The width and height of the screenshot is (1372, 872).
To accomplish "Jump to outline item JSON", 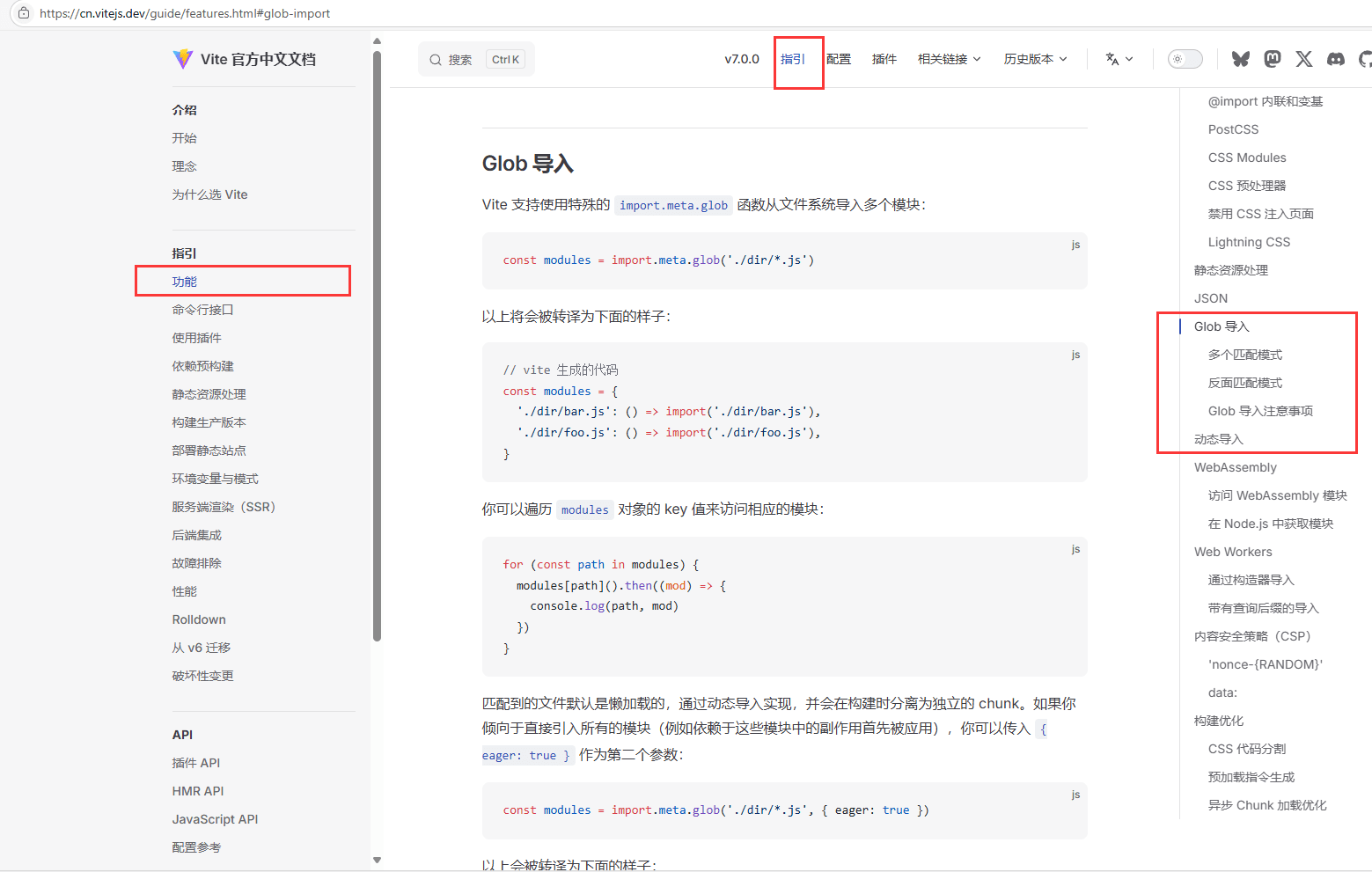I will click(x=1211, y=298).
